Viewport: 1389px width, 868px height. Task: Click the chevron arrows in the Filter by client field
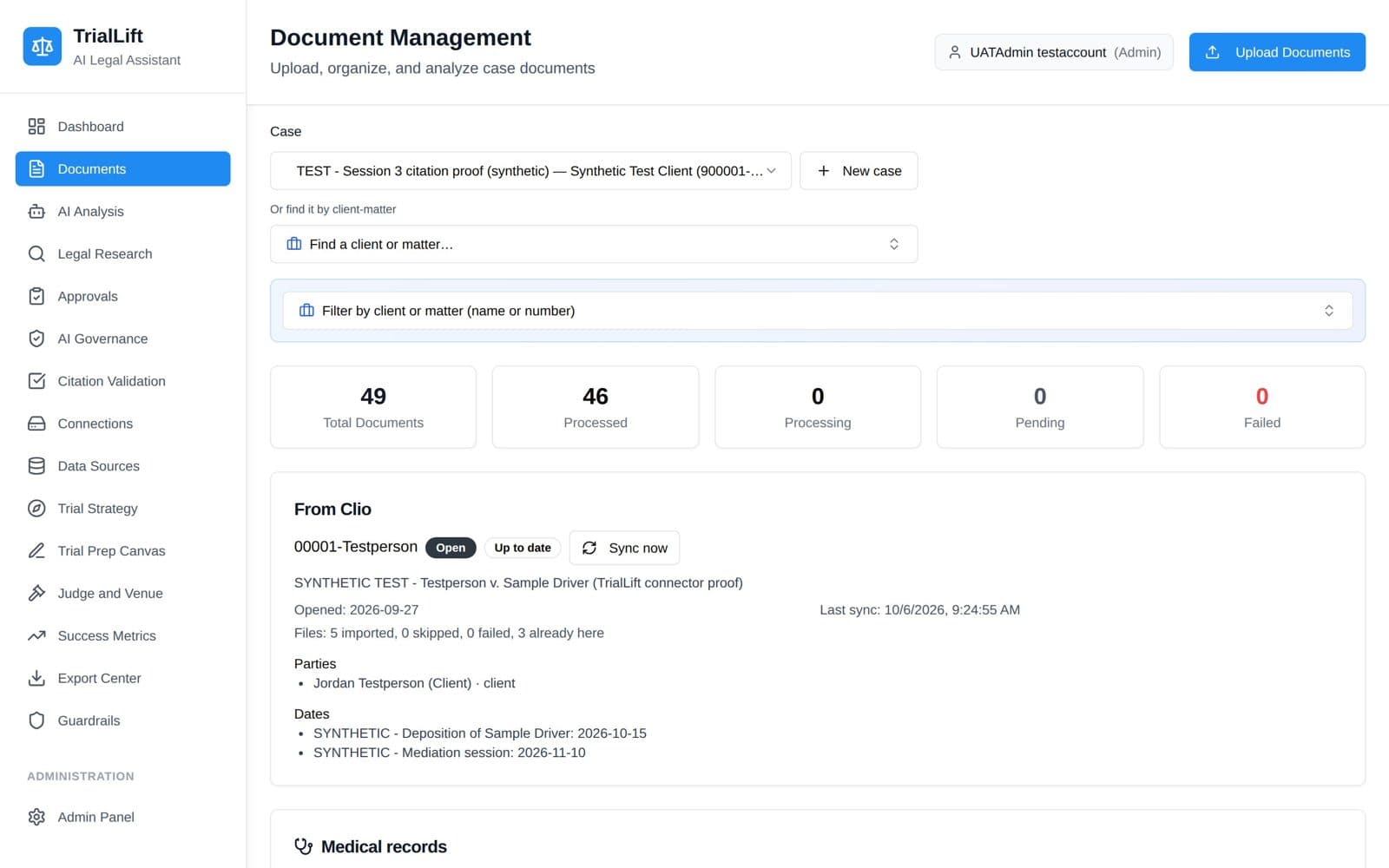point(1329,311)
